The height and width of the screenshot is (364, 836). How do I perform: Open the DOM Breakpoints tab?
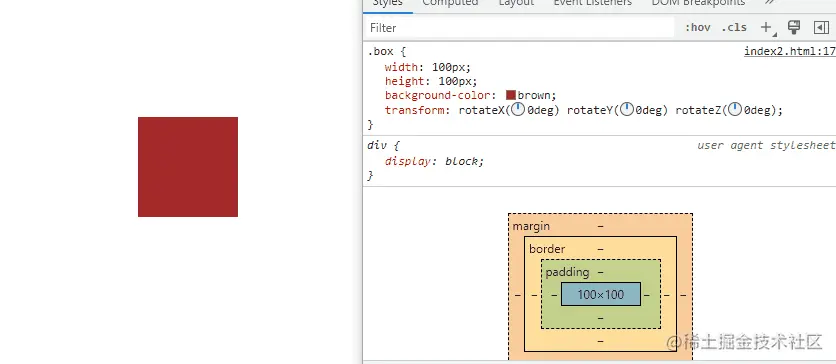coord(698,3)
